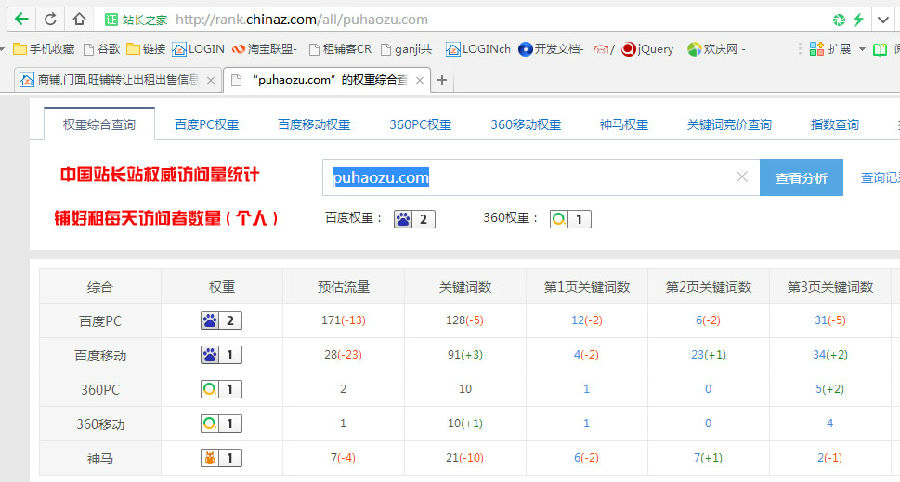Viewport: 900px width, 482px height.
Task: Click 神马 second-page count 7(+1)
Action: (x=708, y=458)
